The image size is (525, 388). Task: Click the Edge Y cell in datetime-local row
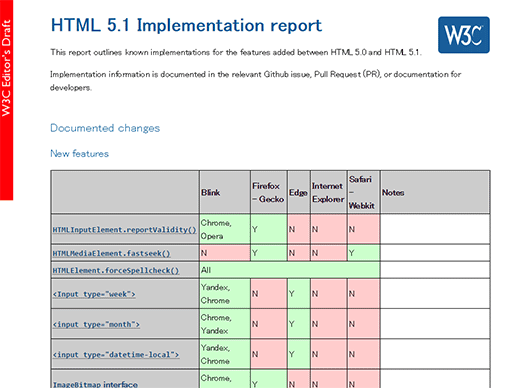[298, 354]
